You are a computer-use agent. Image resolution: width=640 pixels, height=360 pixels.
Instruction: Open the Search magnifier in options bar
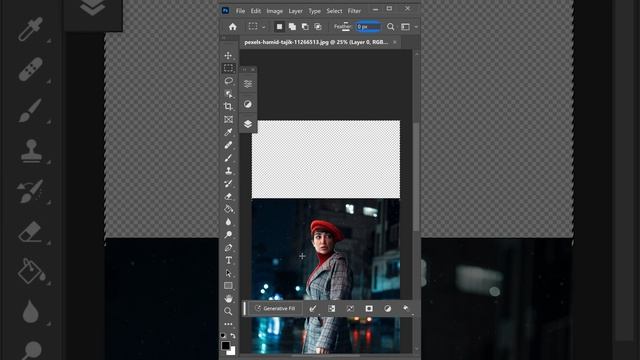(x=391, y=27)
